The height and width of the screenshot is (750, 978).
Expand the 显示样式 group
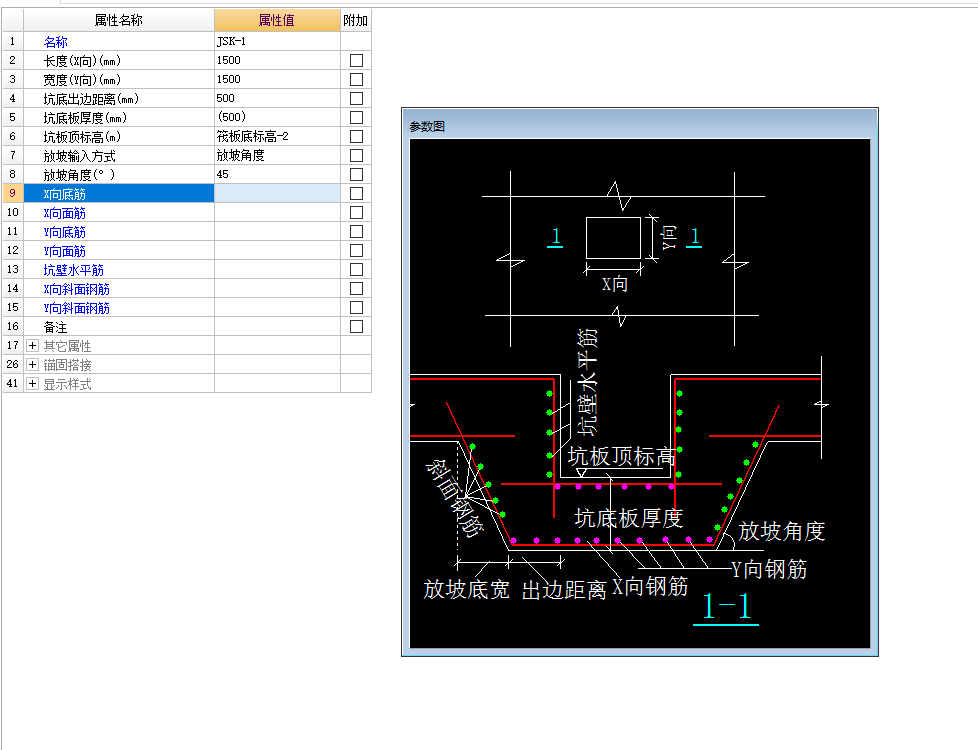coord(32,384)
